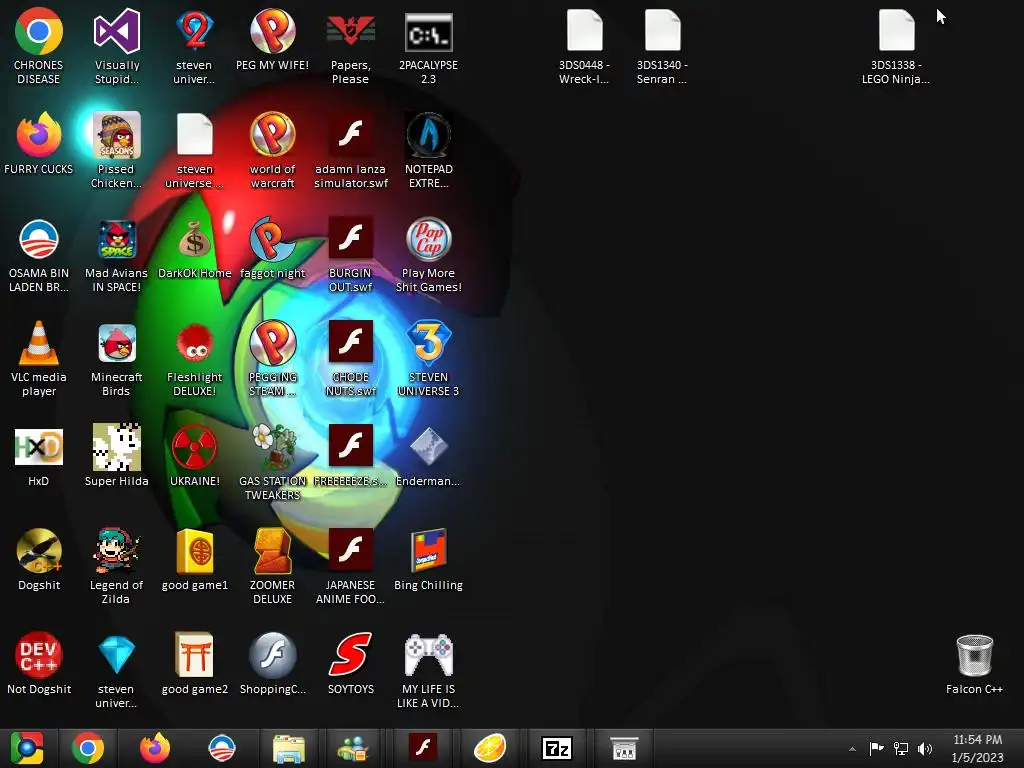Show hidden system tray icons
This screenshot has height=768, width=1024.
(852, 749)
